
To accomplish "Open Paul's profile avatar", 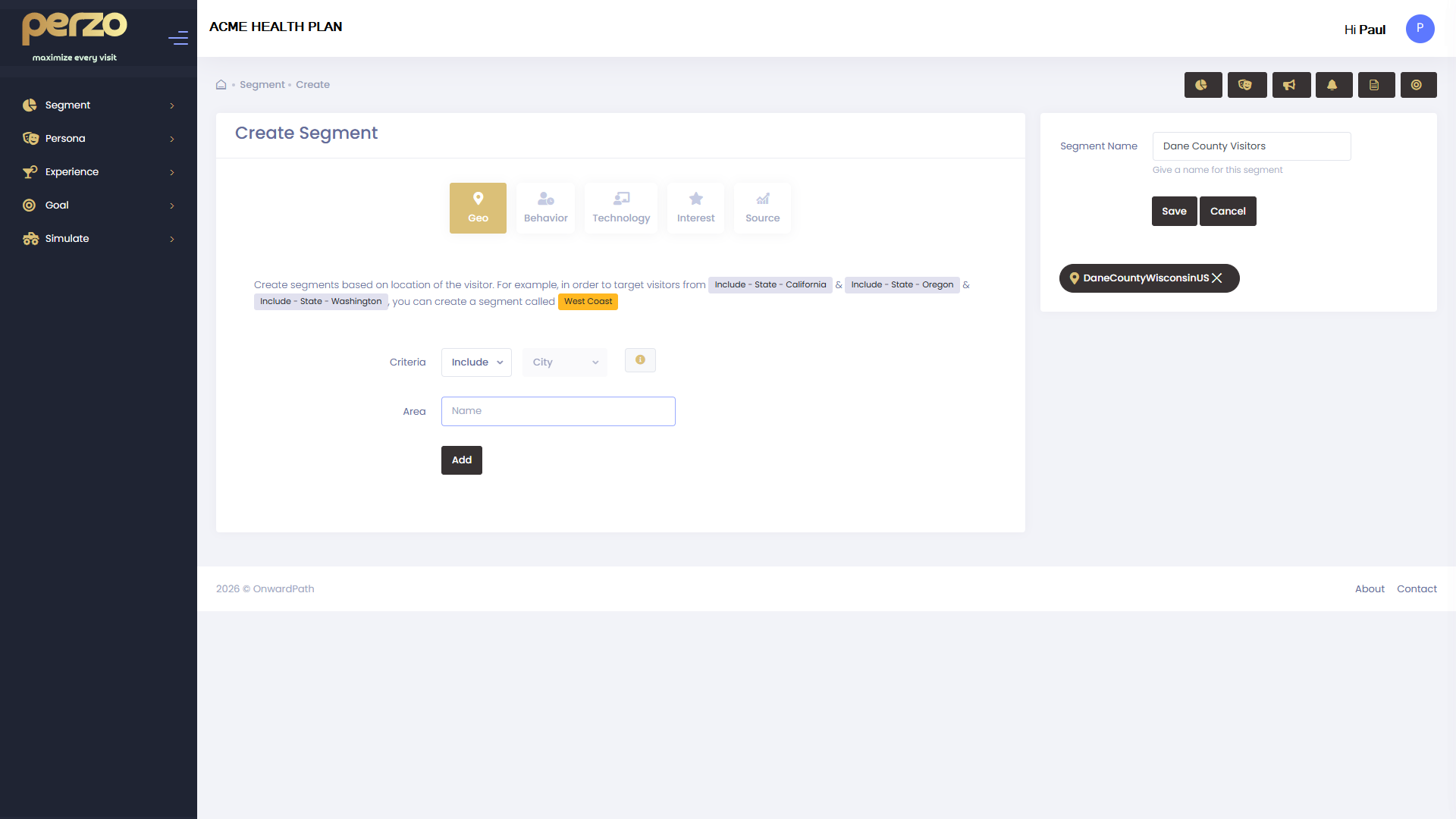I will (x=1420, y=29).
